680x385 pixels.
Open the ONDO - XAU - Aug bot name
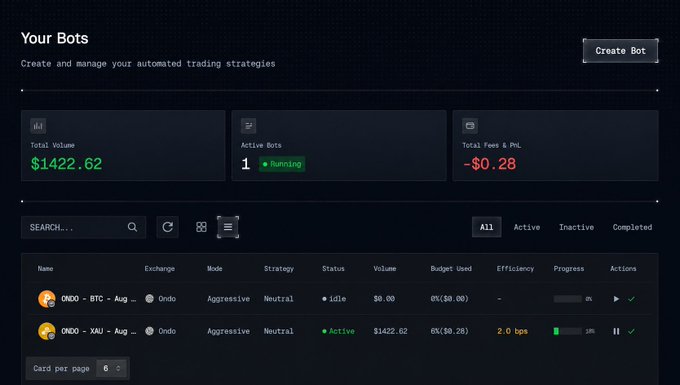[98, 331]
